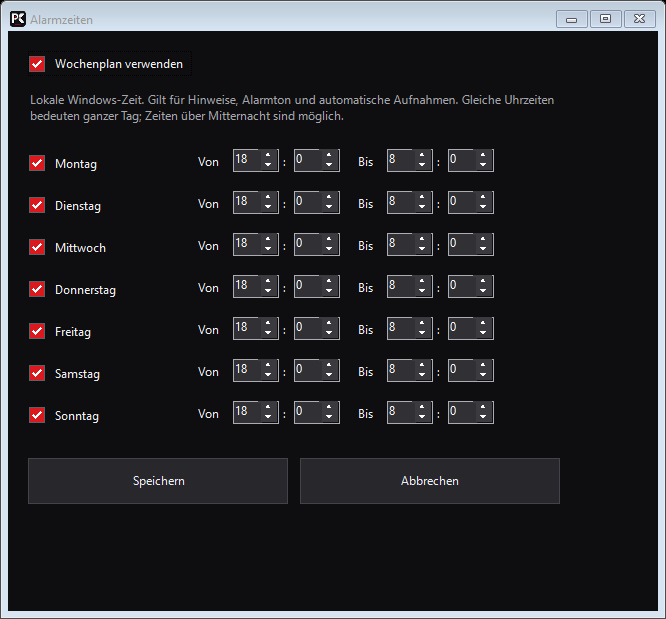
Task: Uncheck the Dienstag checkbox
Action: (37, 205)
